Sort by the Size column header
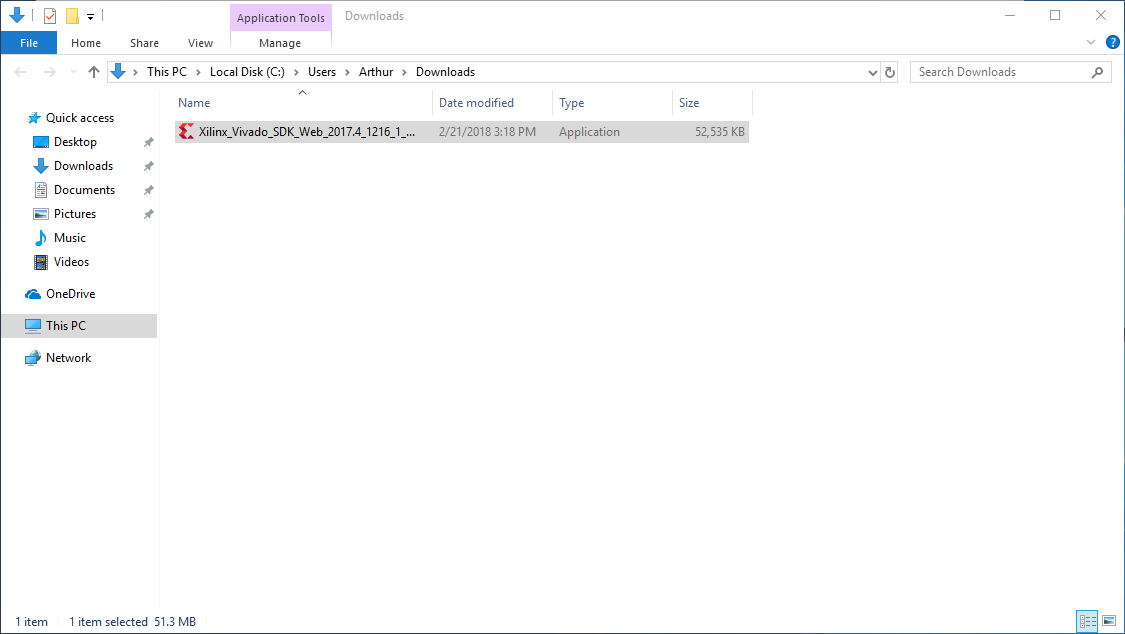The height and width of the screenshot is (634, 1125). [x=712, y=103]
